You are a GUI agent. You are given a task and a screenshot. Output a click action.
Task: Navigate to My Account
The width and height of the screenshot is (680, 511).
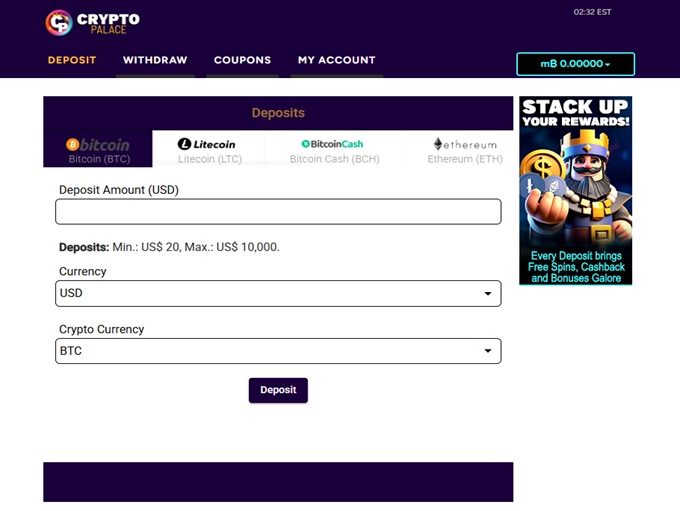pyautogui.click(x=336, y=60)
